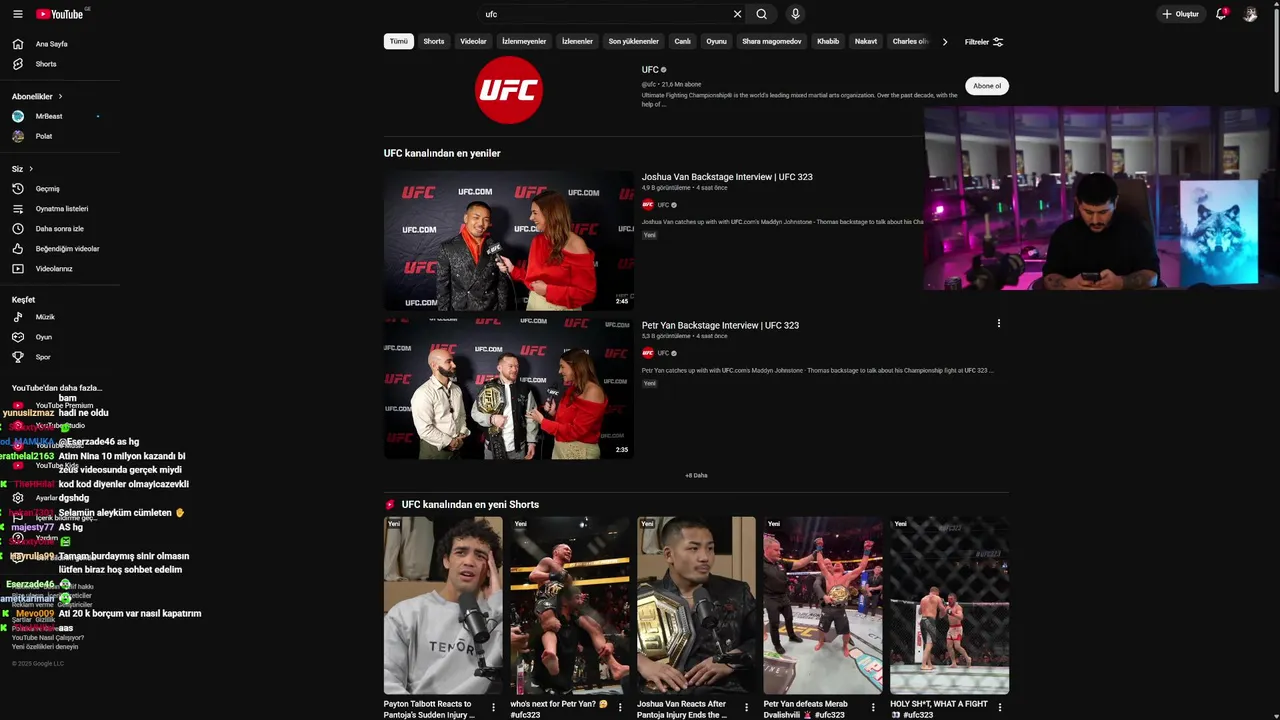Open Payton Talbott Reacts short
Screen dimensions: 1280x720
(443, 605)
